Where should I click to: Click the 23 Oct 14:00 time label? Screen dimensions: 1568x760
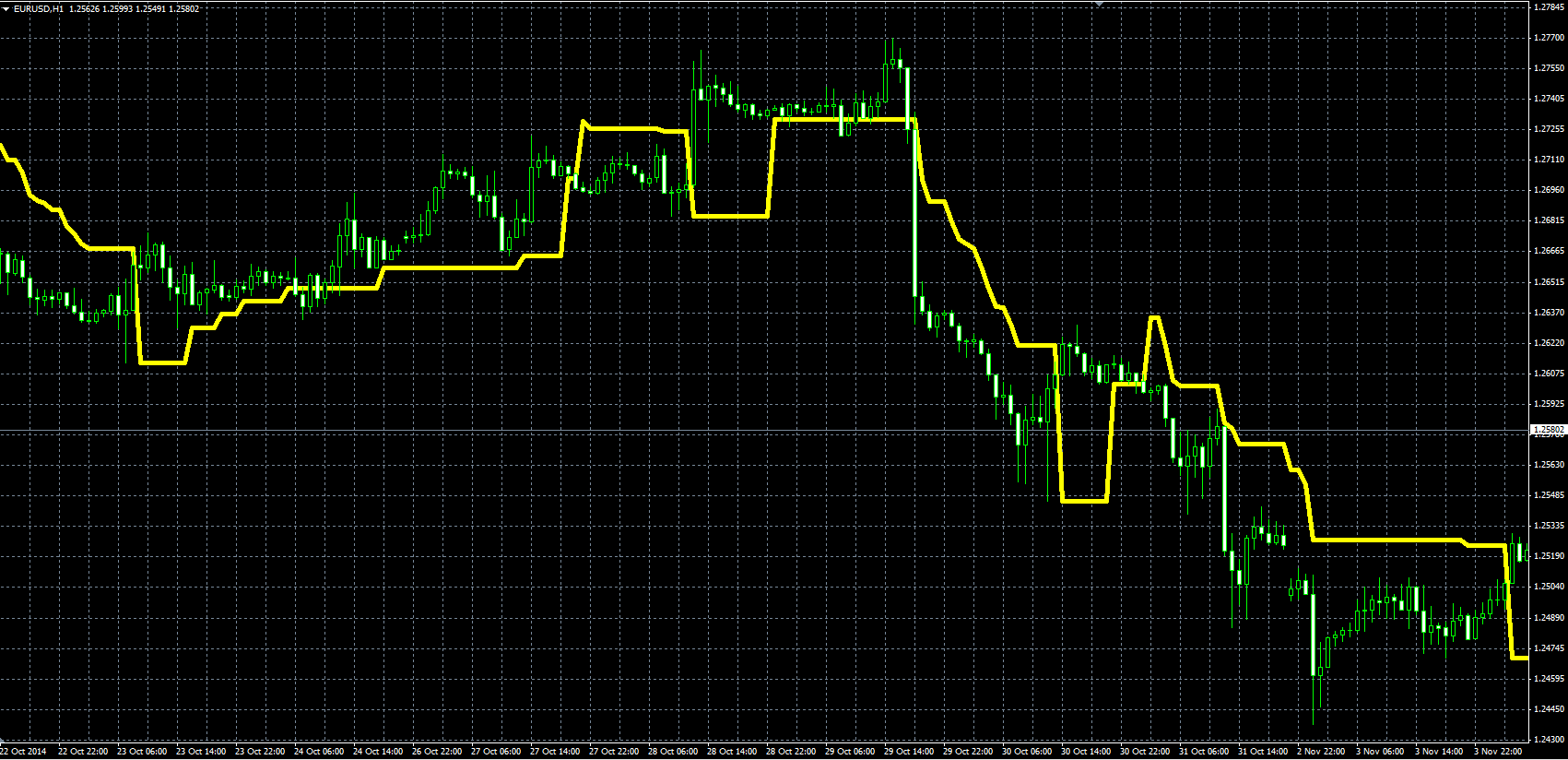201,752
